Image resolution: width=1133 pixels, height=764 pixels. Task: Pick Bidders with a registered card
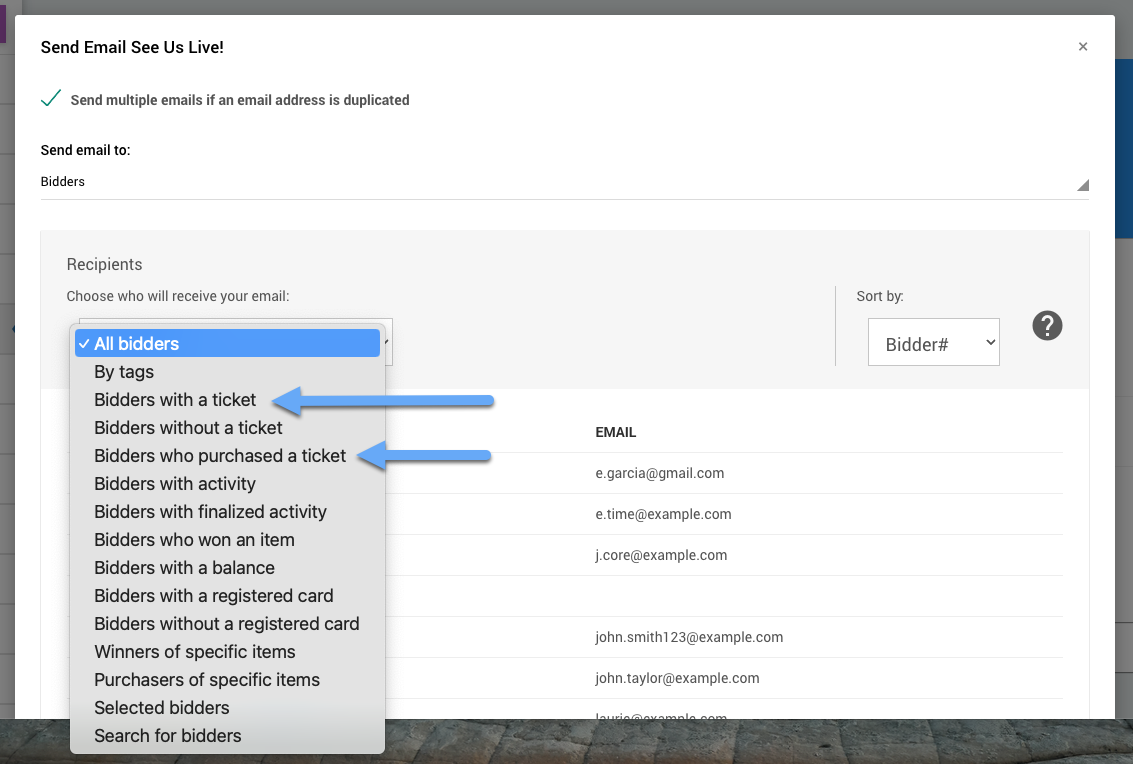pyautogui.click(x=213, y=596)
